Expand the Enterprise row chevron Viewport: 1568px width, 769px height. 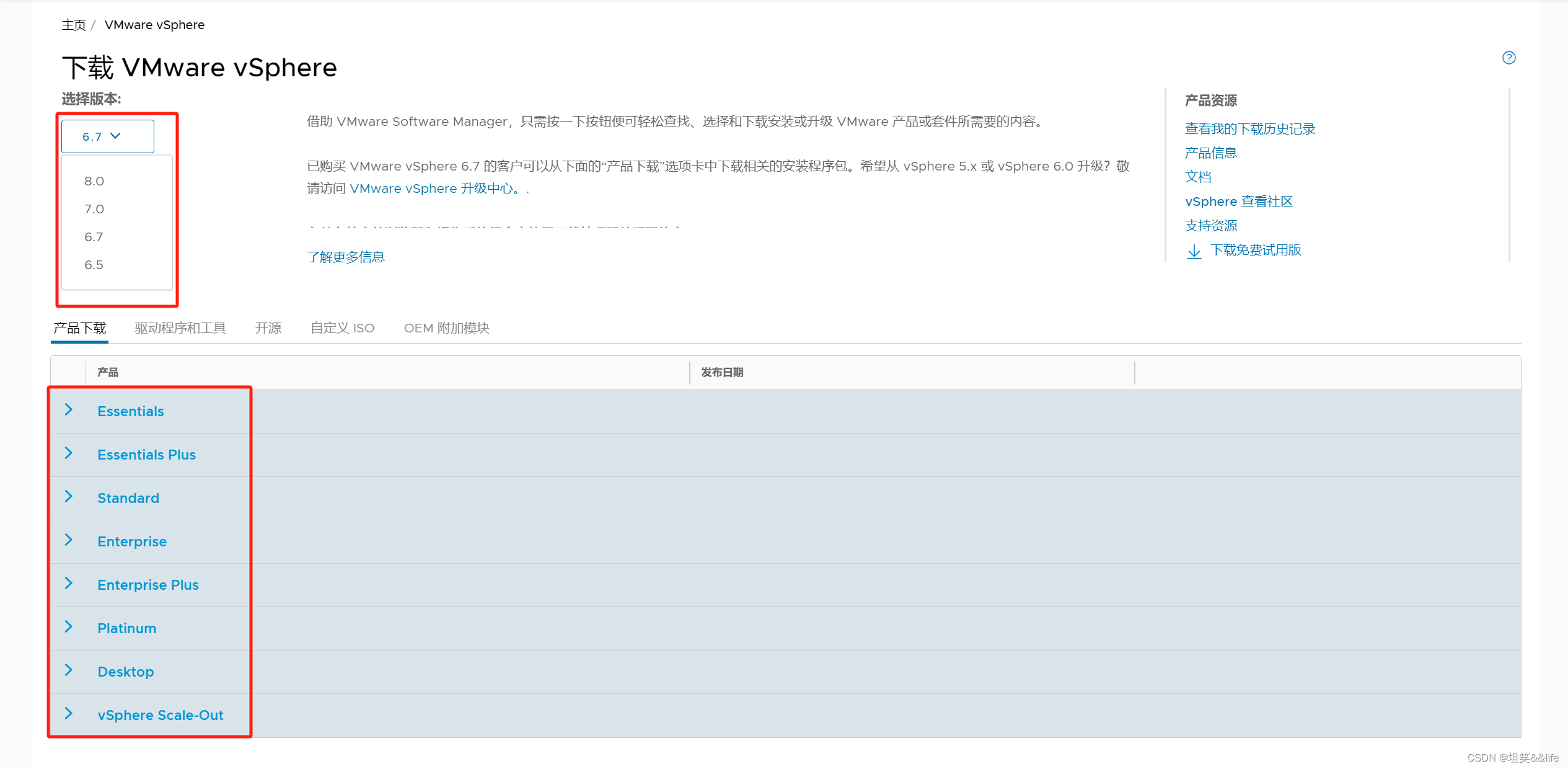(x=69, y=540)
